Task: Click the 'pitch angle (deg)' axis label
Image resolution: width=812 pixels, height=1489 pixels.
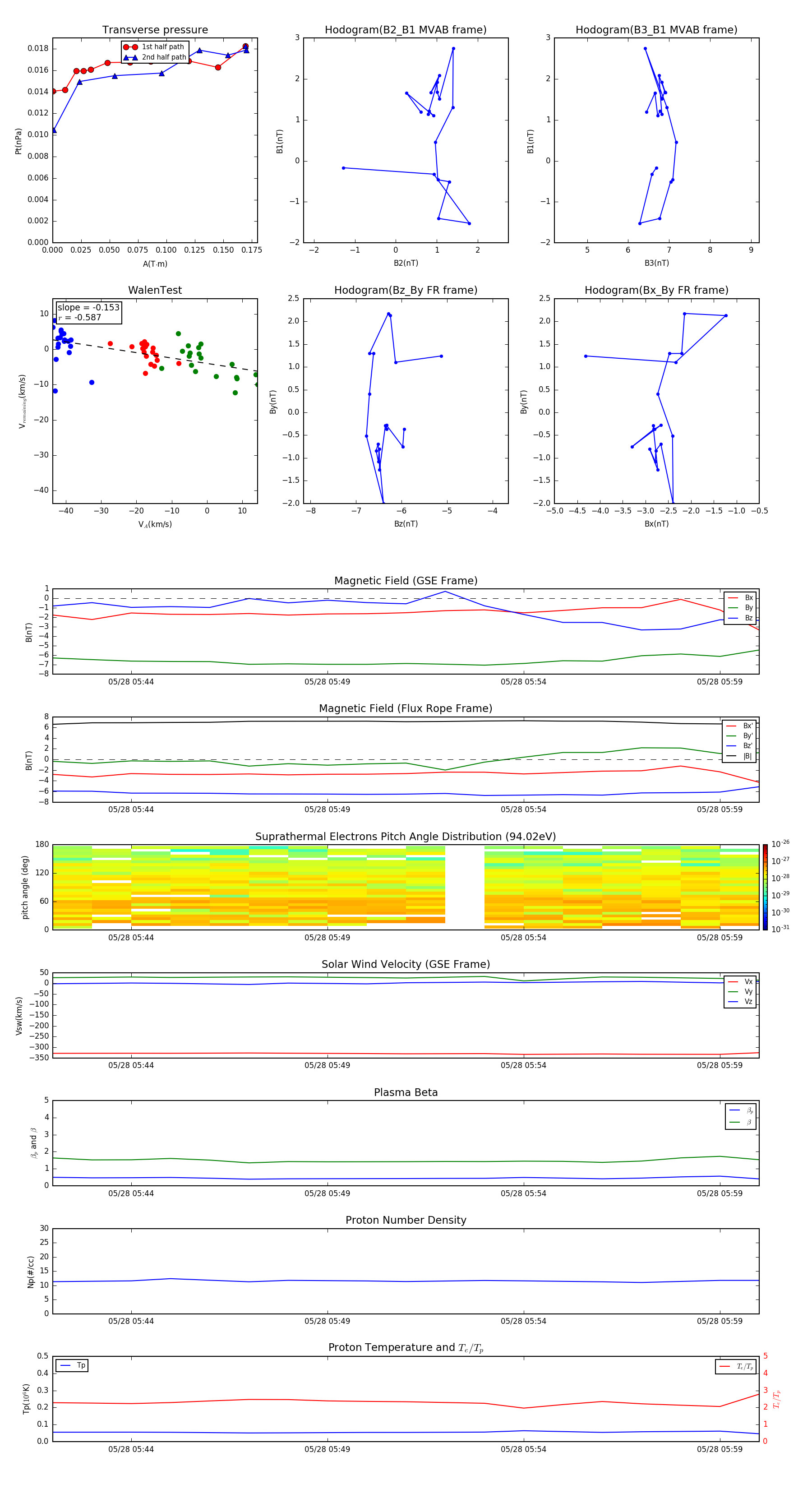Action: click(25, 887)
